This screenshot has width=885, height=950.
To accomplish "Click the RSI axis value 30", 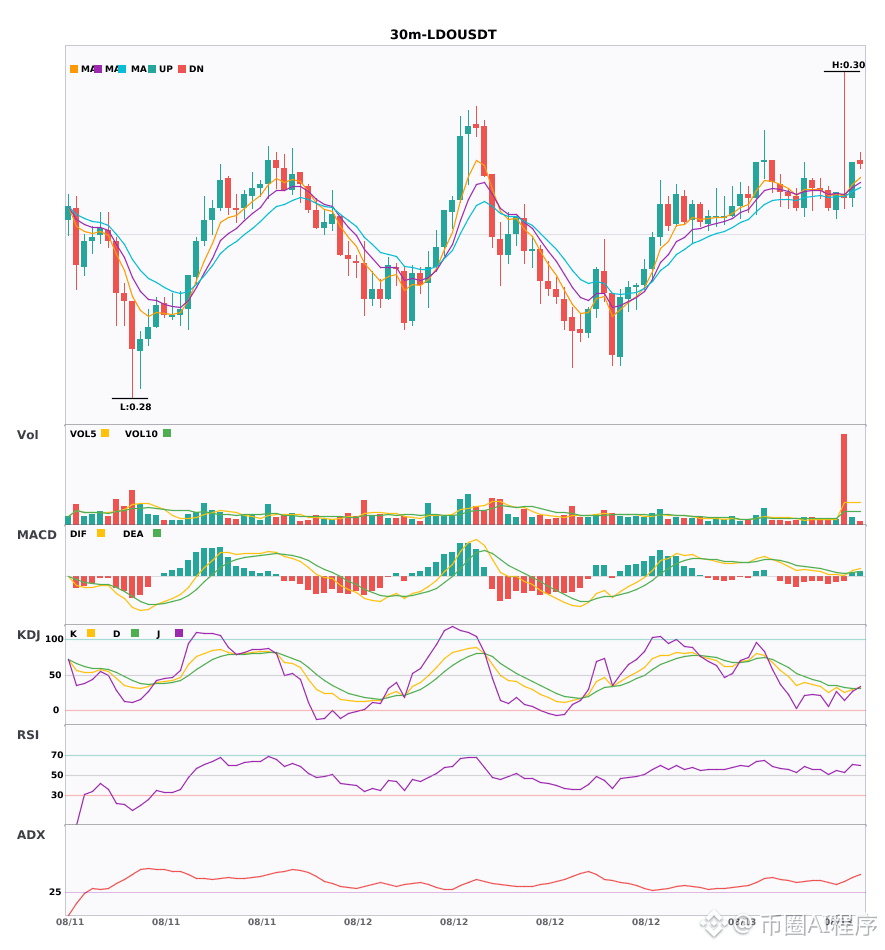I will point(57,795).
